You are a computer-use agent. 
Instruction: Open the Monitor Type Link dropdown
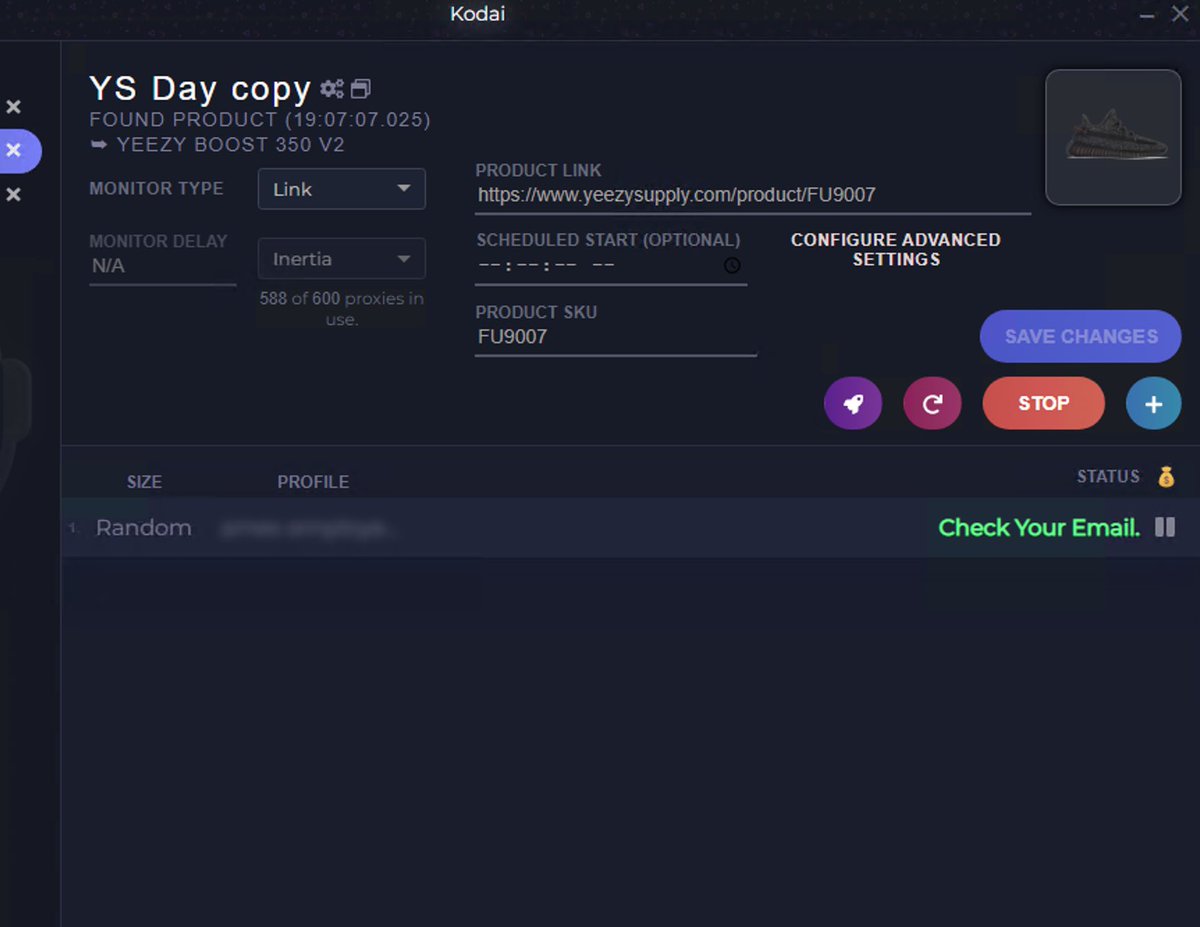(x=342, y=189)
